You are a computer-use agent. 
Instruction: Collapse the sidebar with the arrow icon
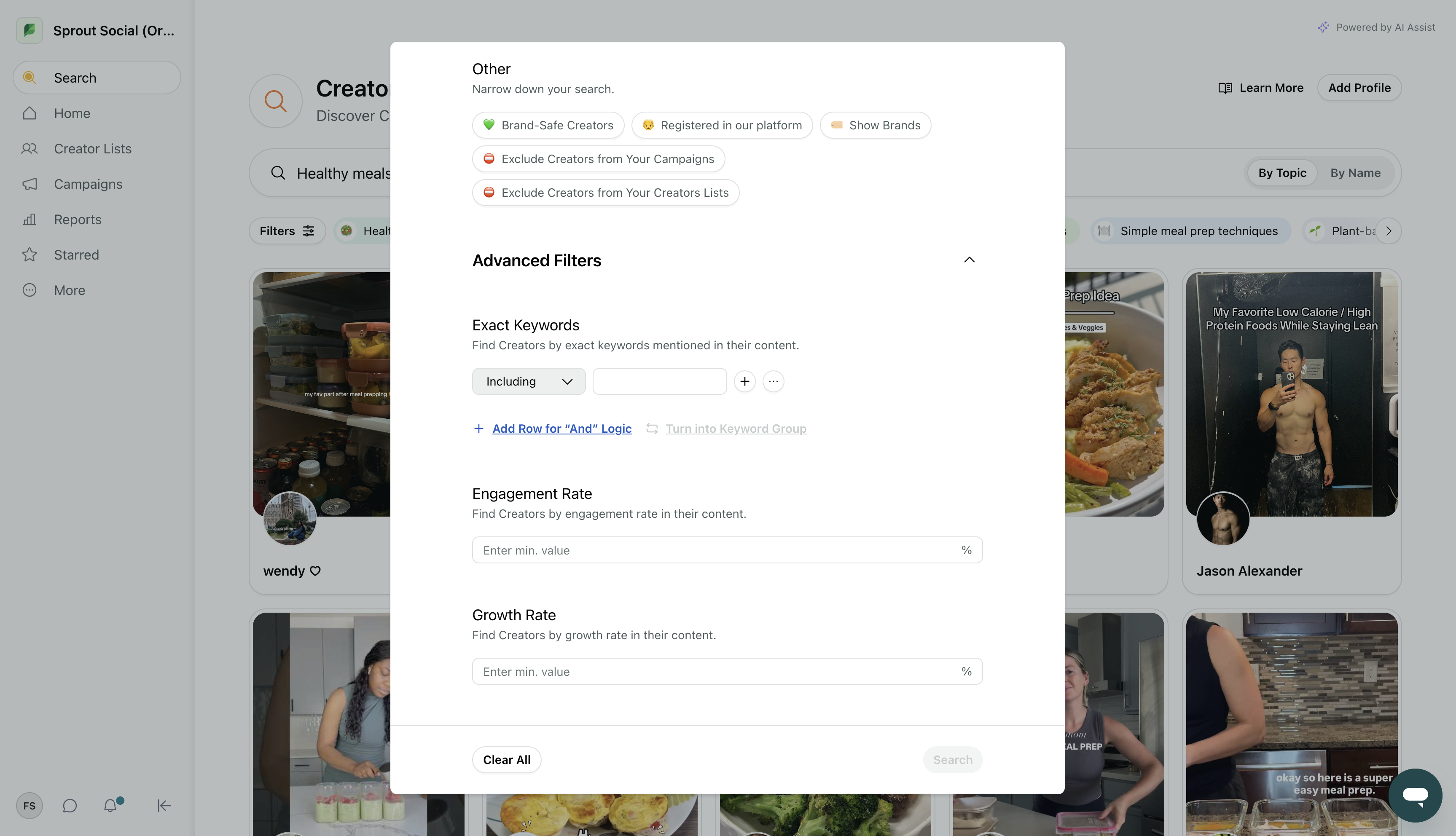point(164,806)
